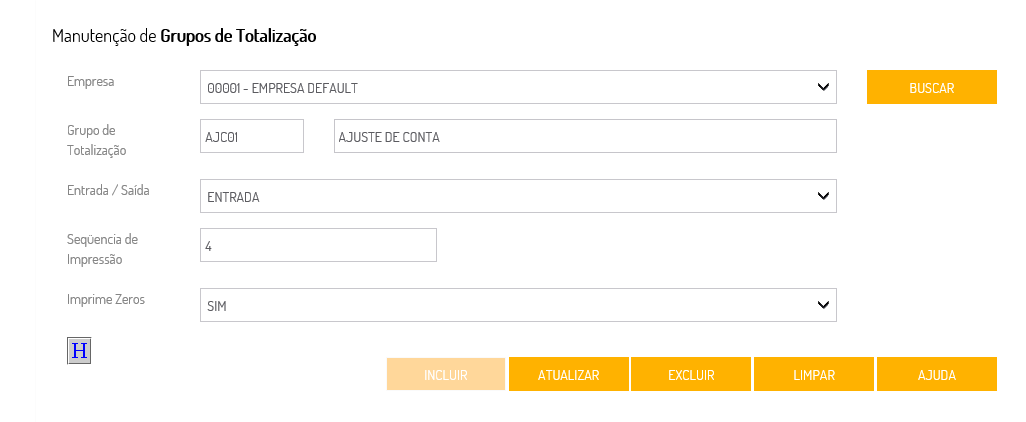The height and width of the screenshot is (422, 1026).
Task: Focus the group code field containing AJC01
Action: 252,137
